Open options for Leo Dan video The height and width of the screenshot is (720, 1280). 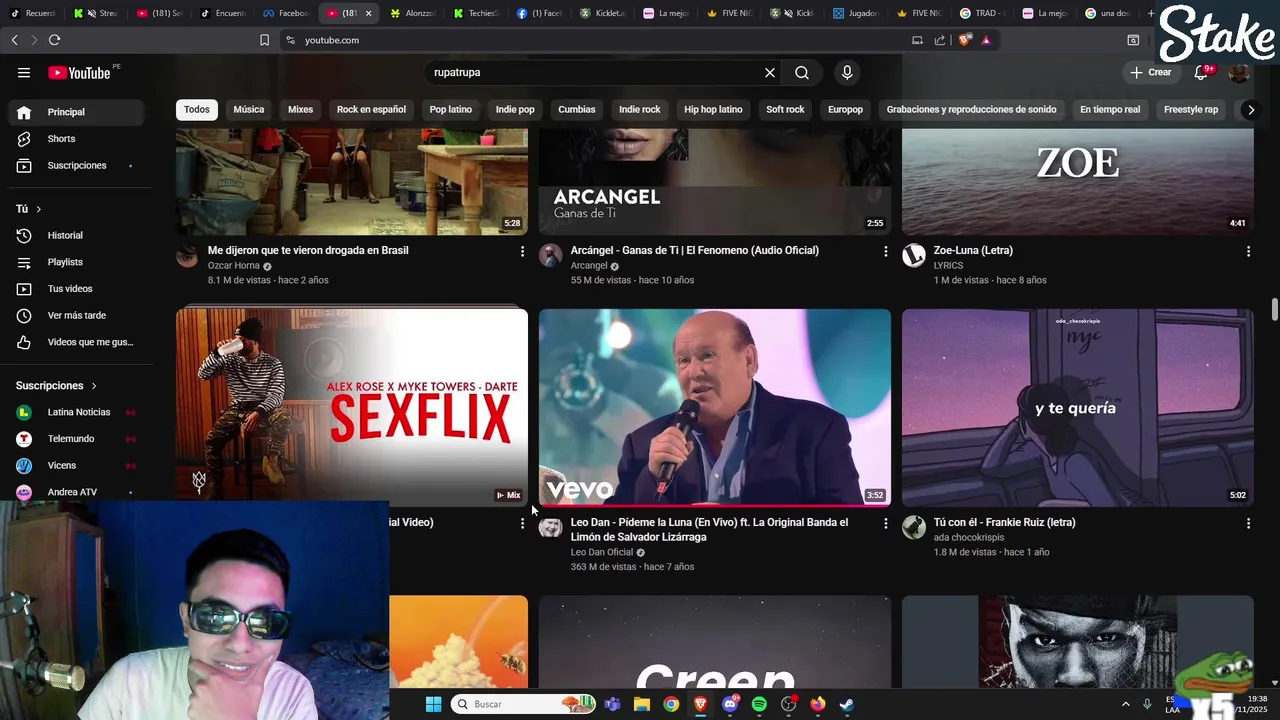coord(885,524)
